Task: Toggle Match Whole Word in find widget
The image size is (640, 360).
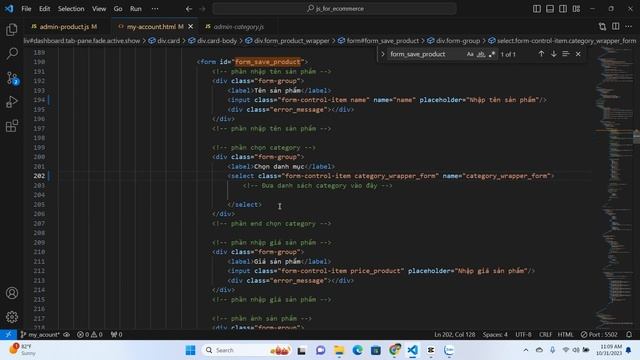Action: point(481,54)
